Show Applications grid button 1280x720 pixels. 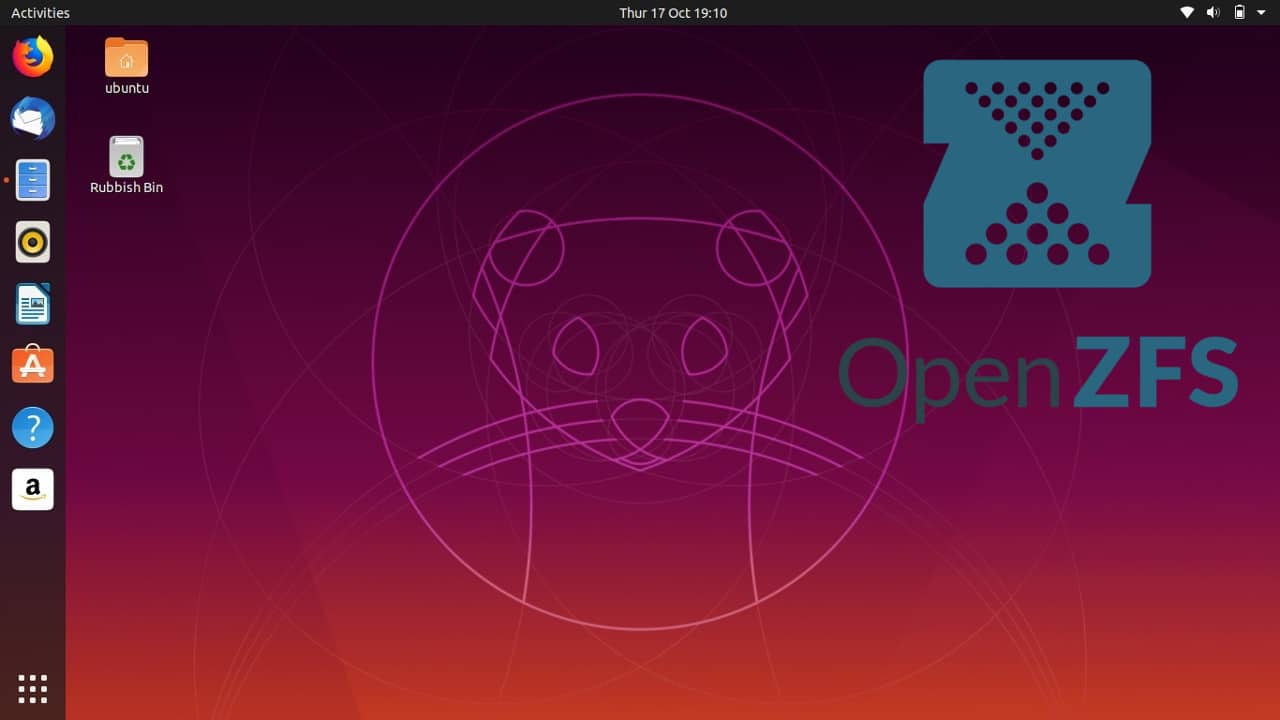tap(32, 688)
